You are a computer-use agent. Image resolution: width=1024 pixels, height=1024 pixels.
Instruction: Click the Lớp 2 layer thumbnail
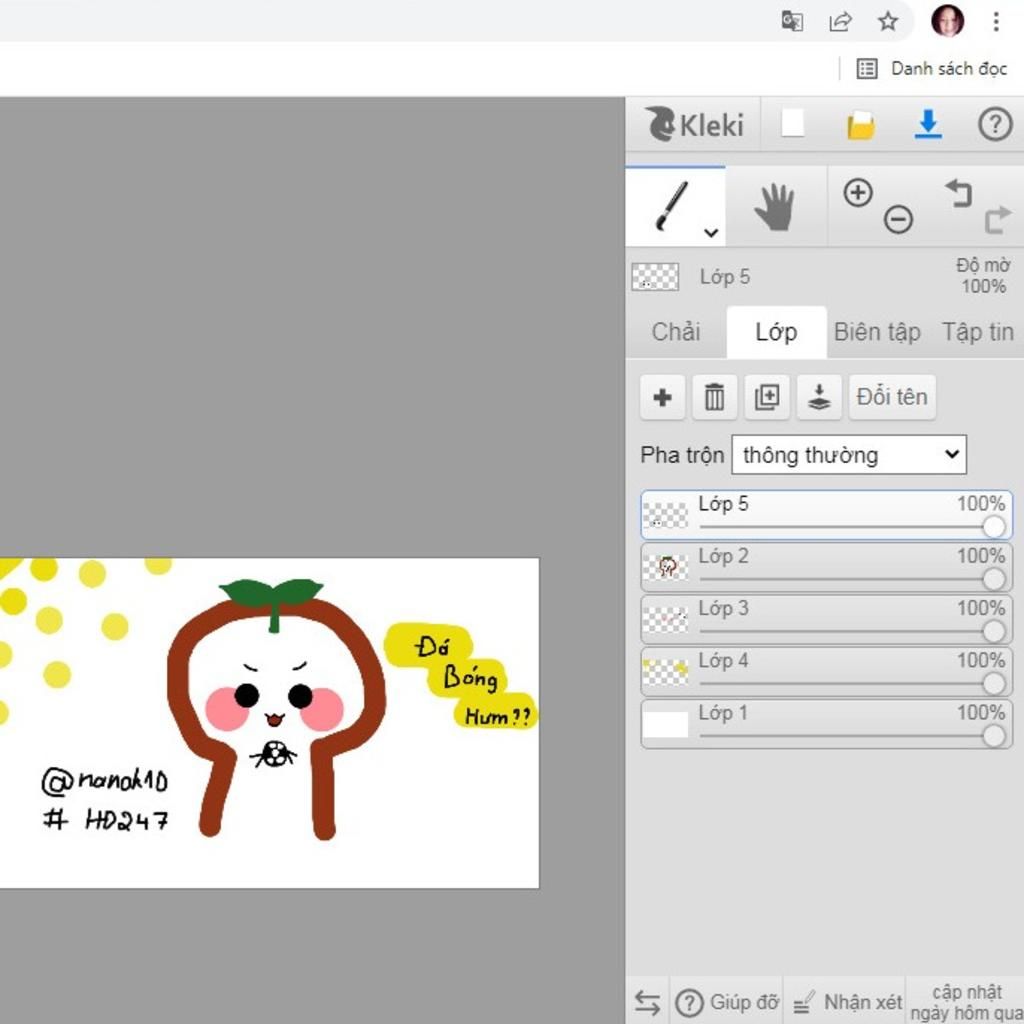665,568
